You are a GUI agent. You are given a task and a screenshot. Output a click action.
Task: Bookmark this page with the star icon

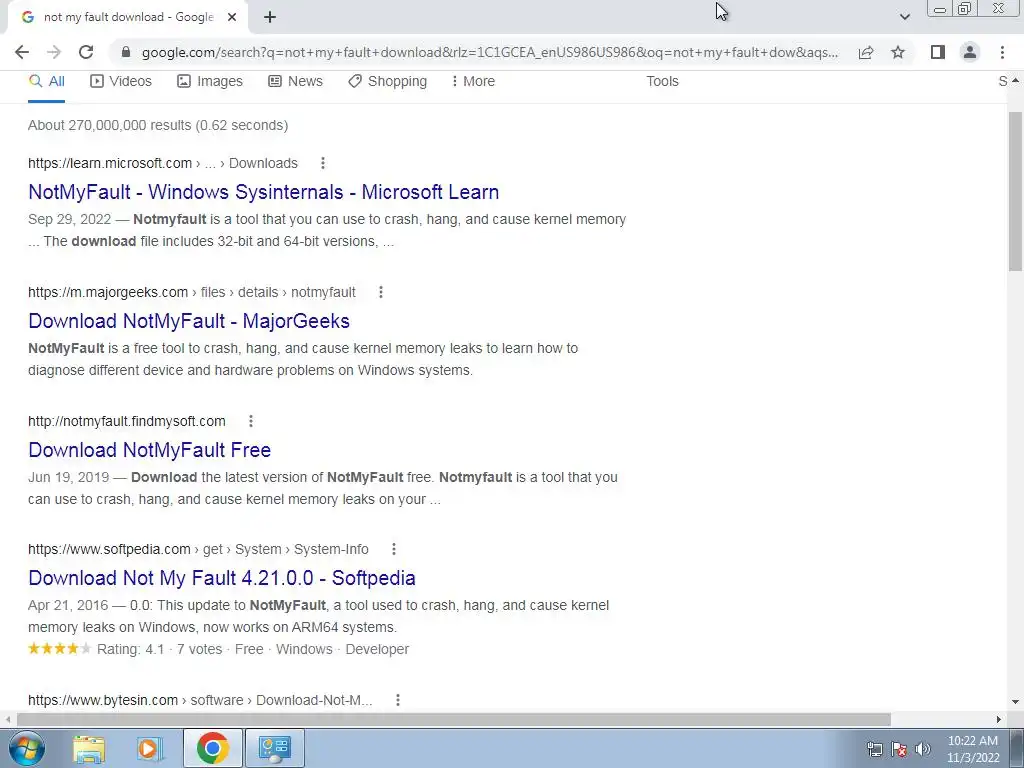click(x=898, y=52)
